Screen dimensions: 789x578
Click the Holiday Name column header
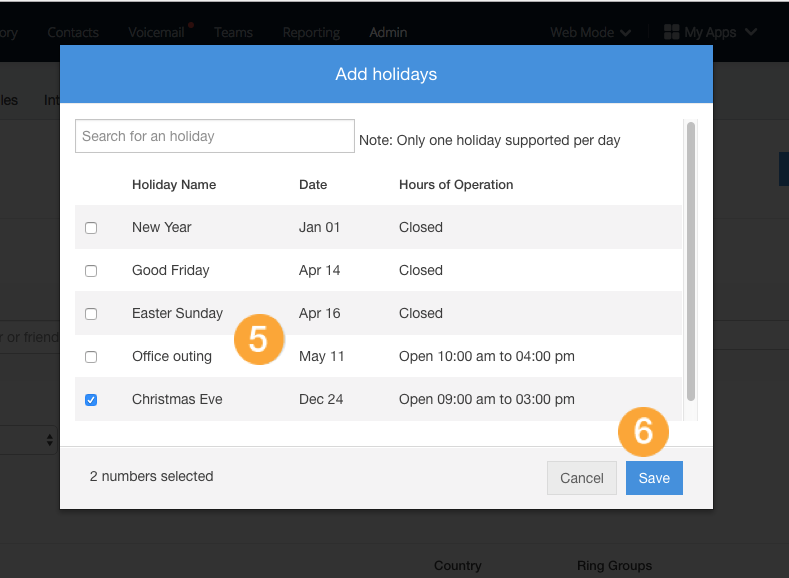174,185
